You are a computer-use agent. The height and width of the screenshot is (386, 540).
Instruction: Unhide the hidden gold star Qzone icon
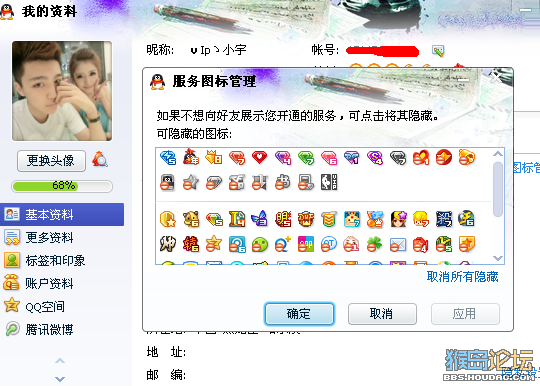click(214, 244)
